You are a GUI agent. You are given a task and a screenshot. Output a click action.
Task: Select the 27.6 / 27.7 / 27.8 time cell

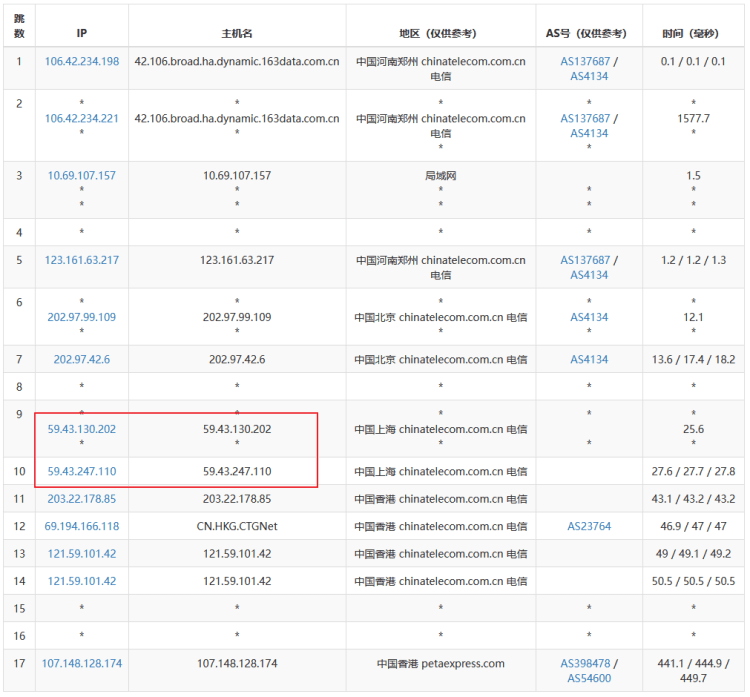click(693, 471)
